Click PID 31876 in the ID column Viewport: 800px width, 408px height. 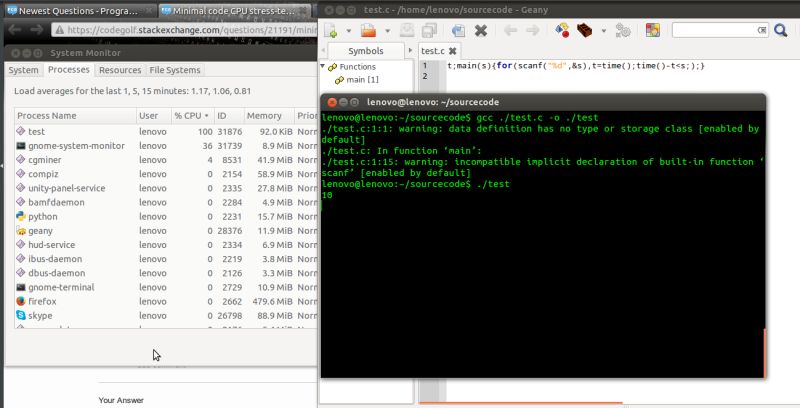click(230, 132)
